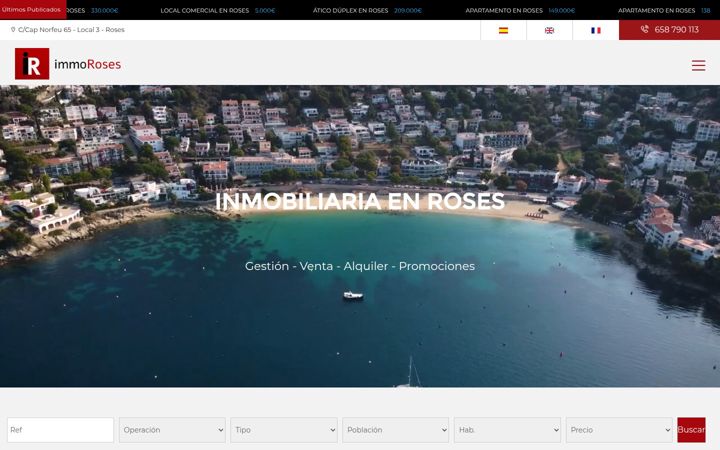This screenshot has height=450, width=720.
Task: Select the French flag language
Action: pyautogui.click(x=596, y=30)
